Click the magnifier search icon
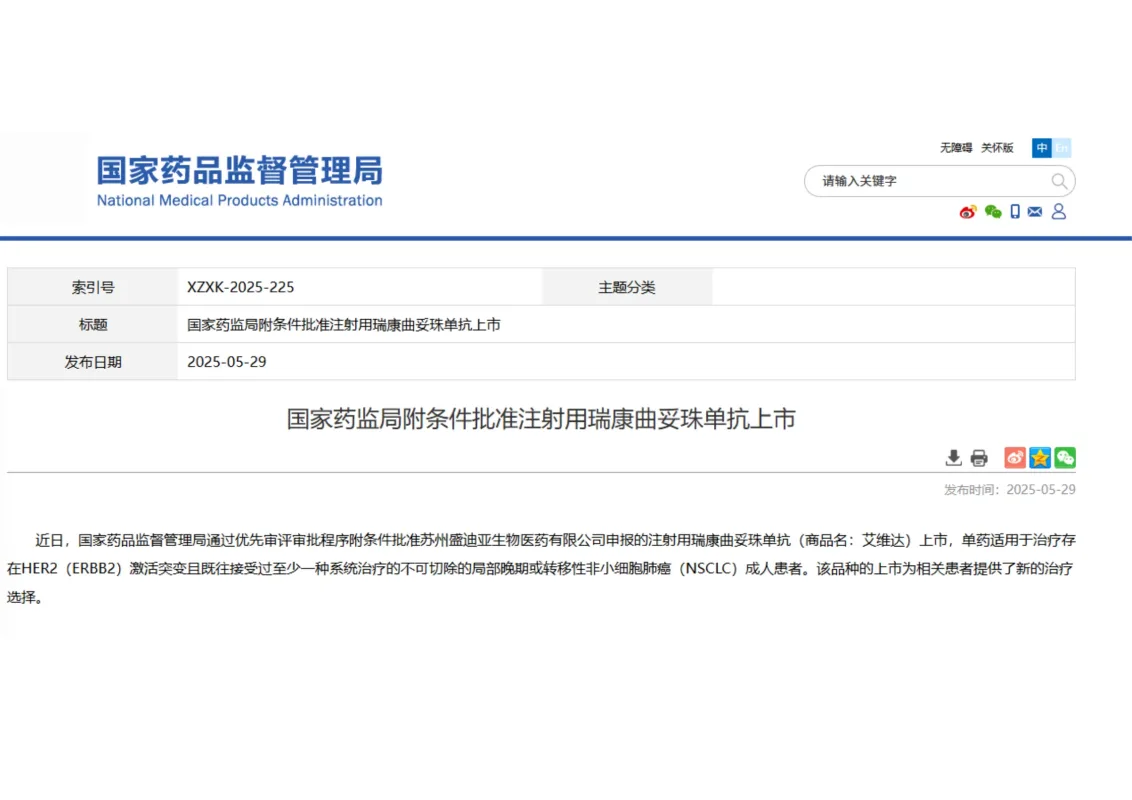The image size is (1132, 800). (1059, 181)
